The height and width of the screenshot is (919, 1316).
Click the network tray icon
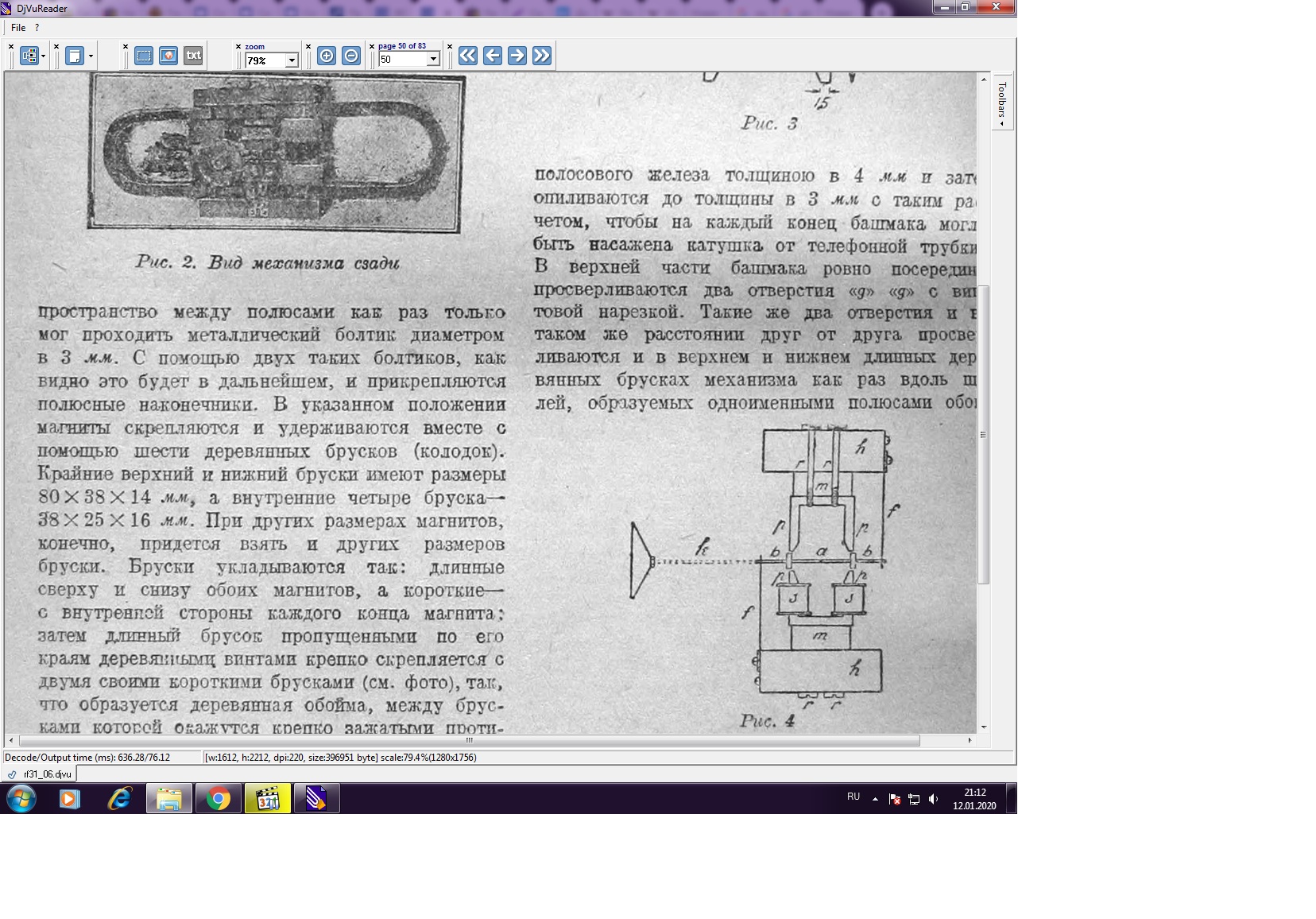click(914, 799)
